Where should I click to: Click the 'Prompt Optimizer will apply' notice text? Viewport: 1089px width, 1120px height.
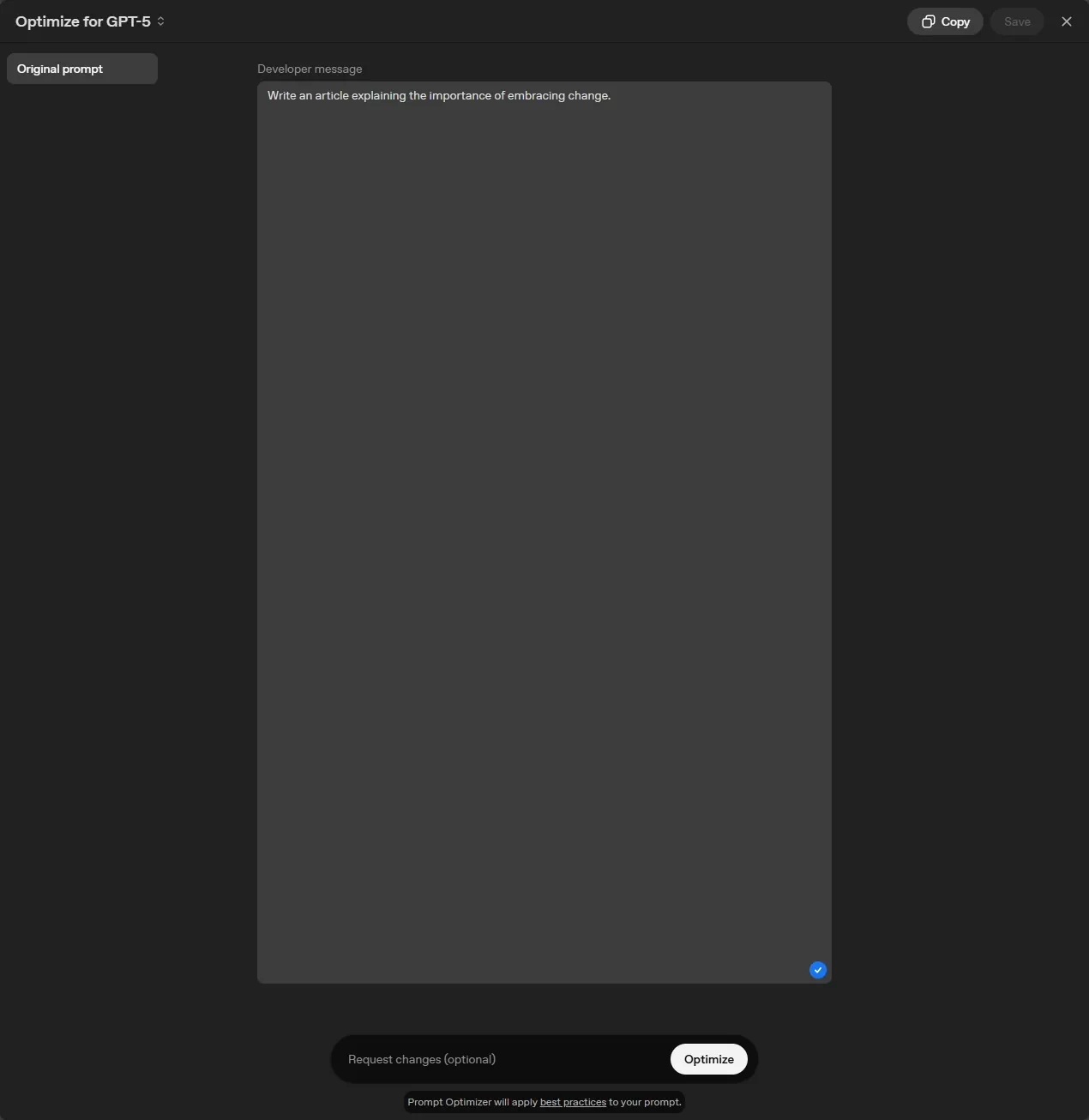[x=472, y=1102]
